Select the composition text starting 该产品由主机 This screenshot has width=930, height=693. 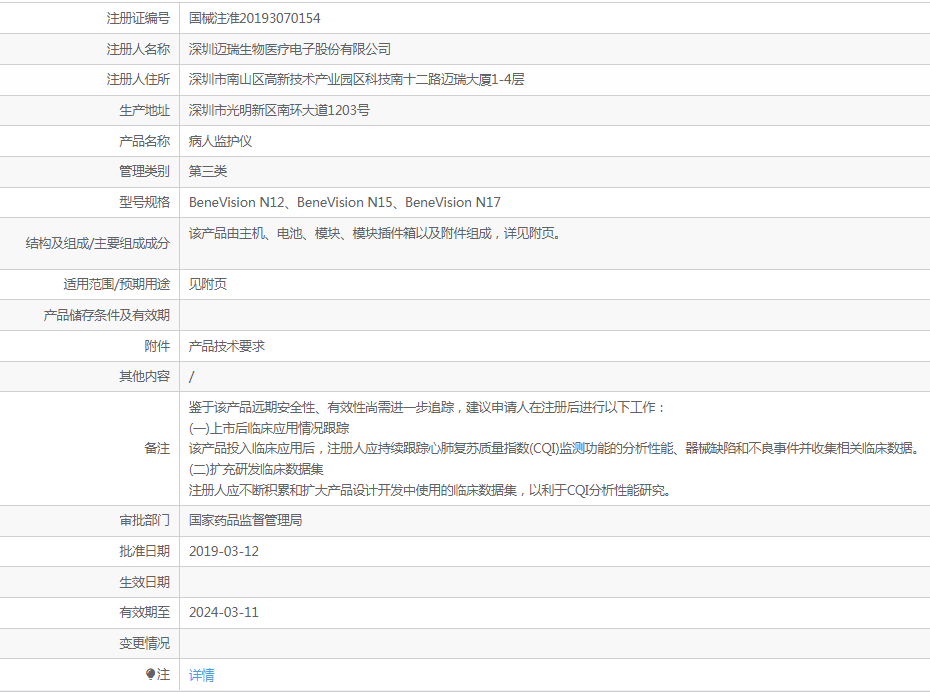[375, 233]
